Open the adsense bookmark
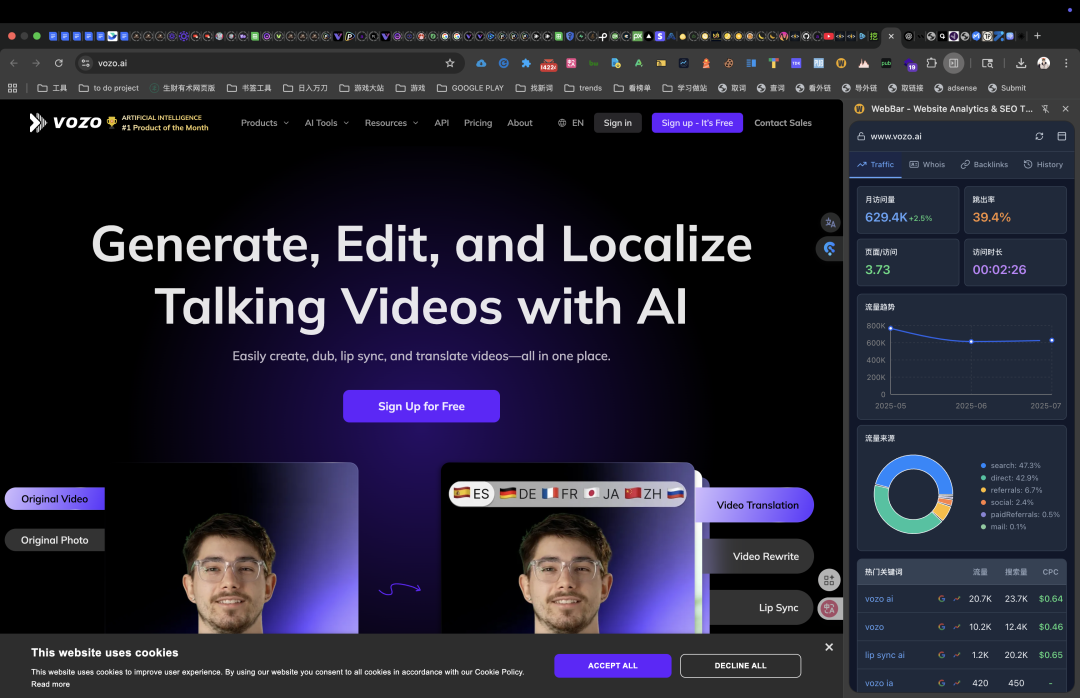The image size is (1080, 698). [955, 88]
